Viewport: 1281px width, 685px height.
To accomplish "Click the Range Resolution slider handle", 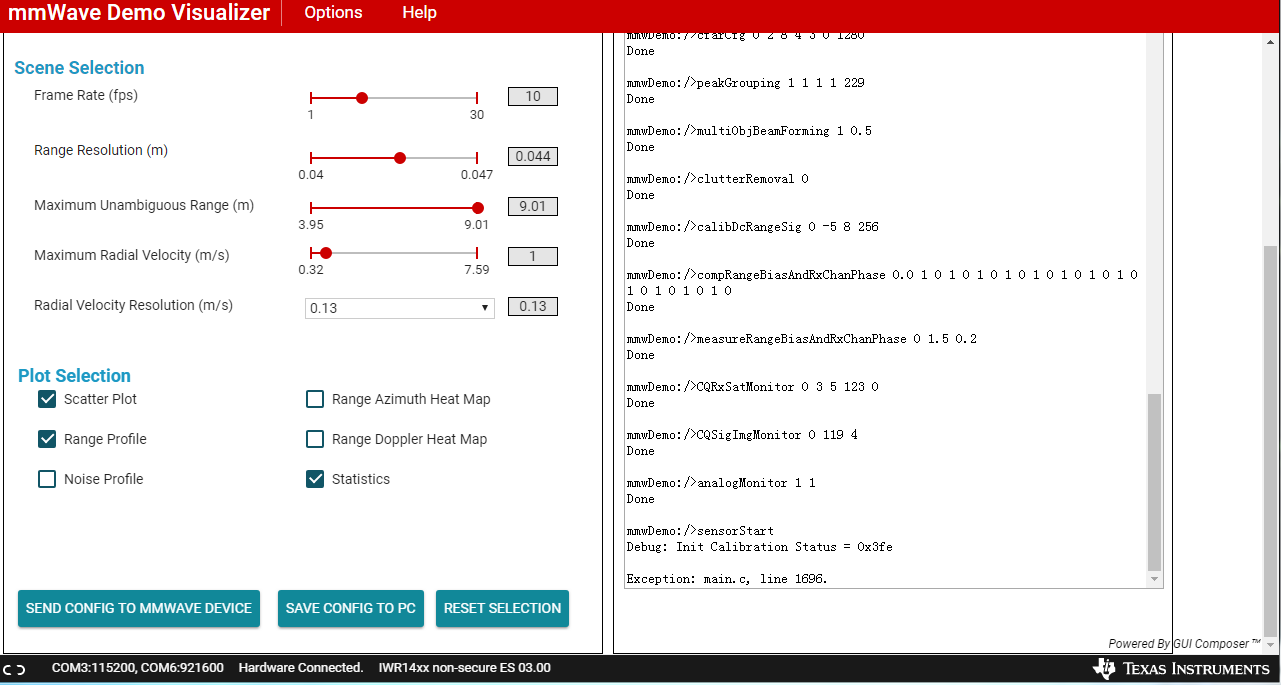I will (x=400, y=158).
